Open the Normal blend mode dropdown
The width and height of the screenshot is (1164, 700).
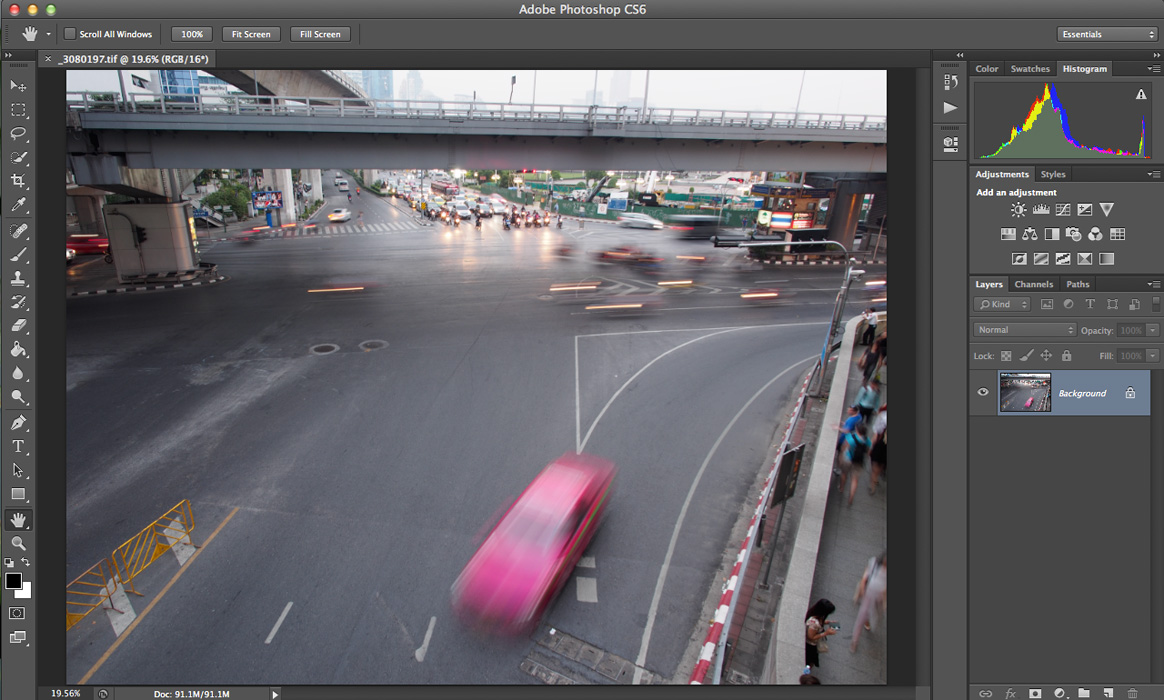pos(1024,330)
